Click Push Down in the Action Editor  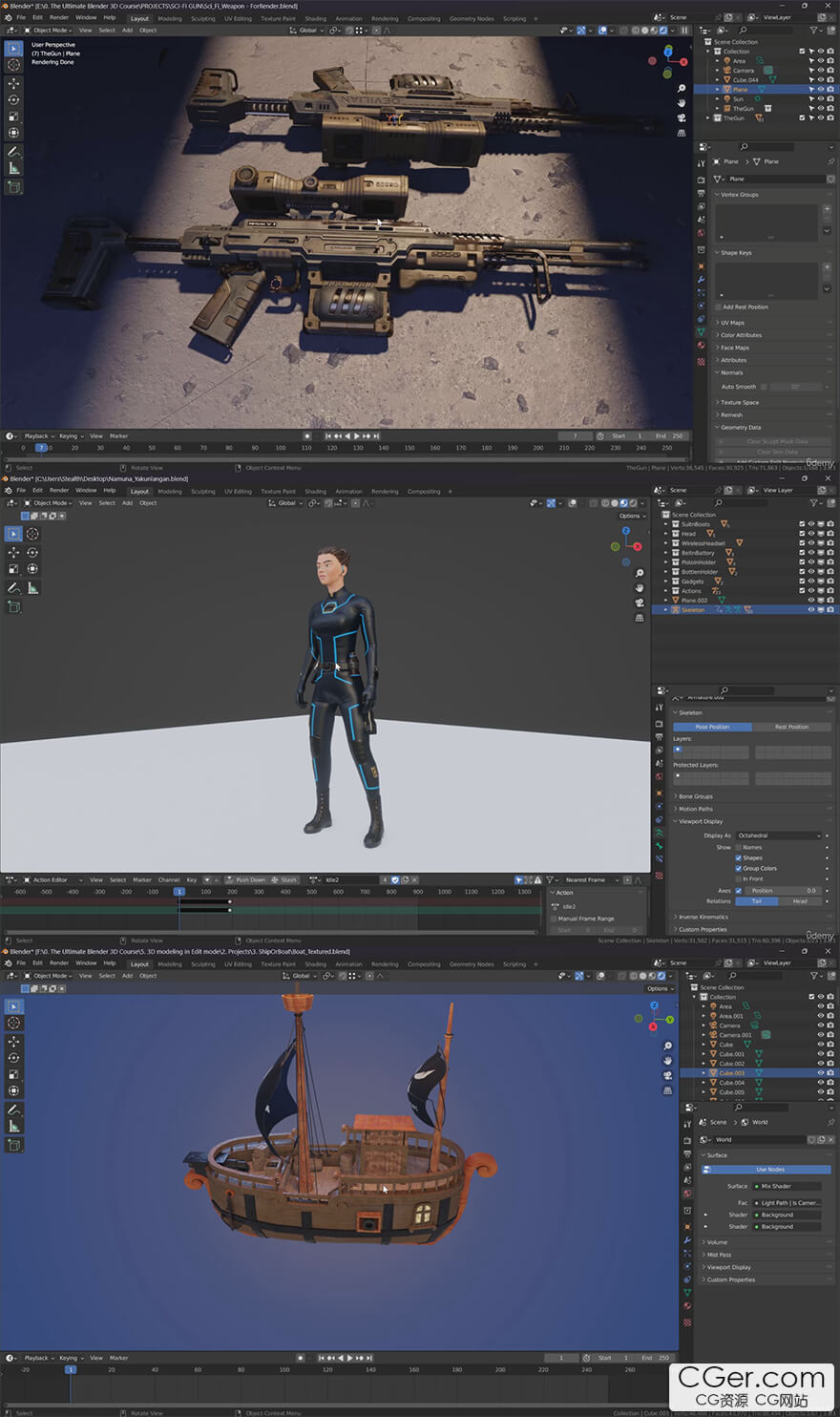pyautogui.click(x=250, y=879)
